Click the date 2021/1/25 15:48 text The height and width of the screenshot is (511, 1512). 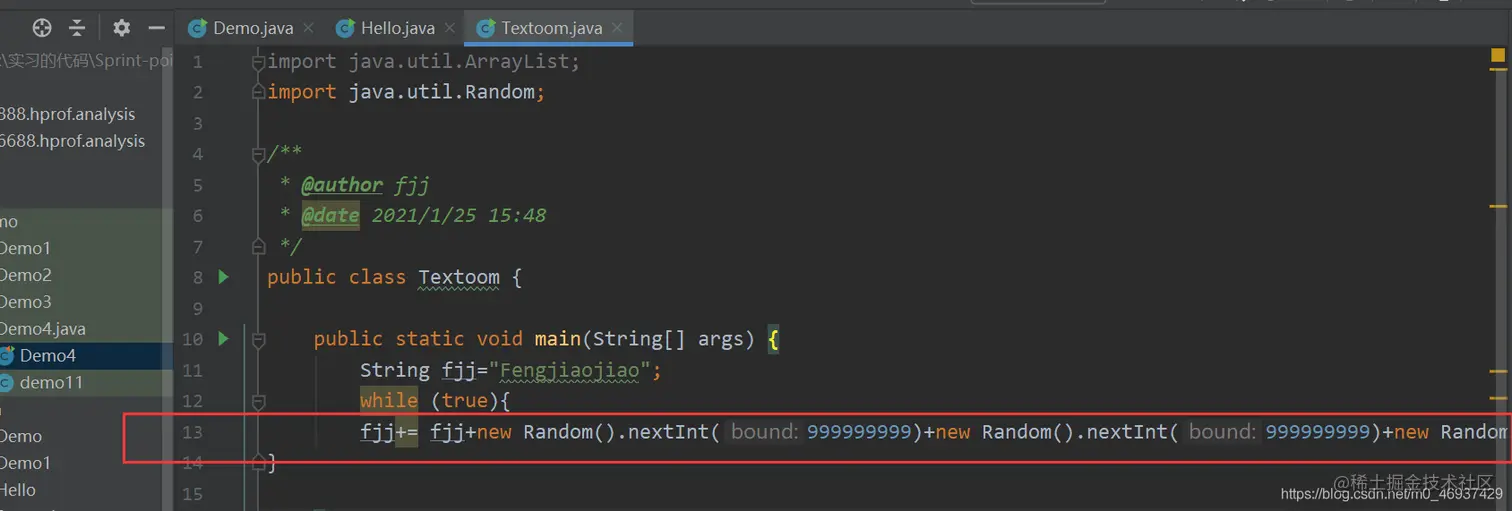coord(459,216)
